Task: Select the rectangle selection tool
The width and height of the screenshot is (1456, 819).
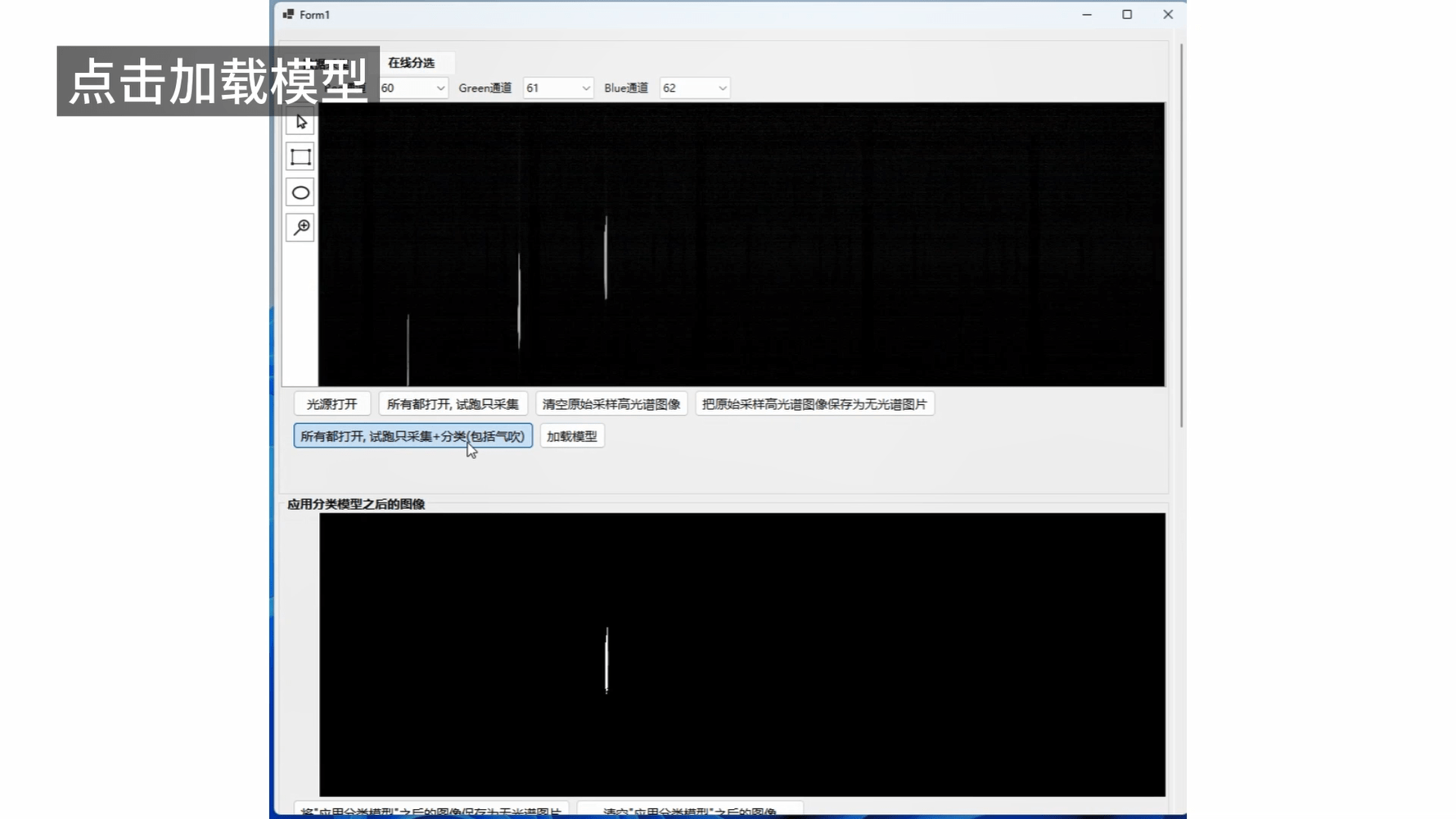Action: tap(300, 157)
